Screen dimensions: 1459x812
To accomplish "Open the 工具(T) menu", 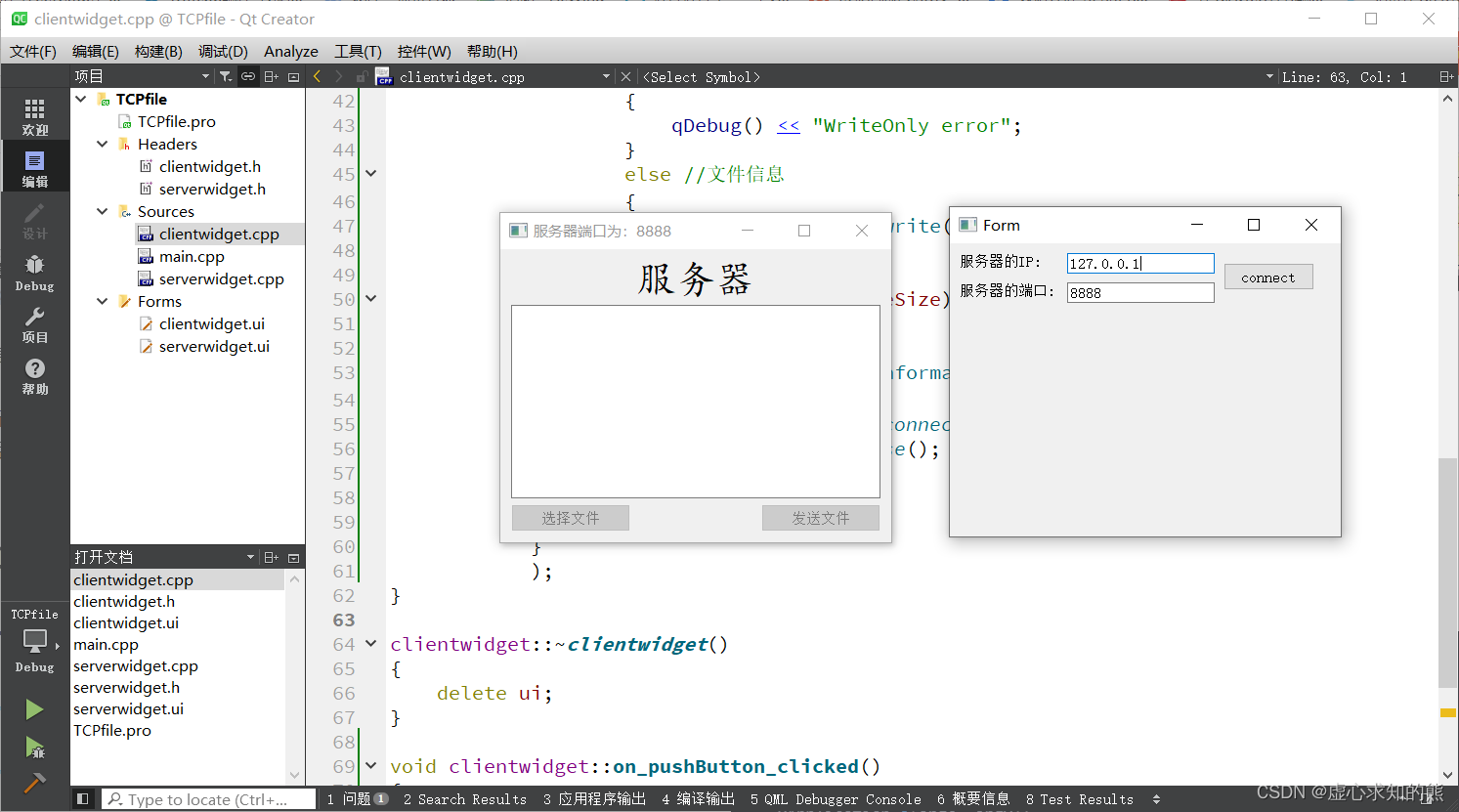I will tap(358, 51).
